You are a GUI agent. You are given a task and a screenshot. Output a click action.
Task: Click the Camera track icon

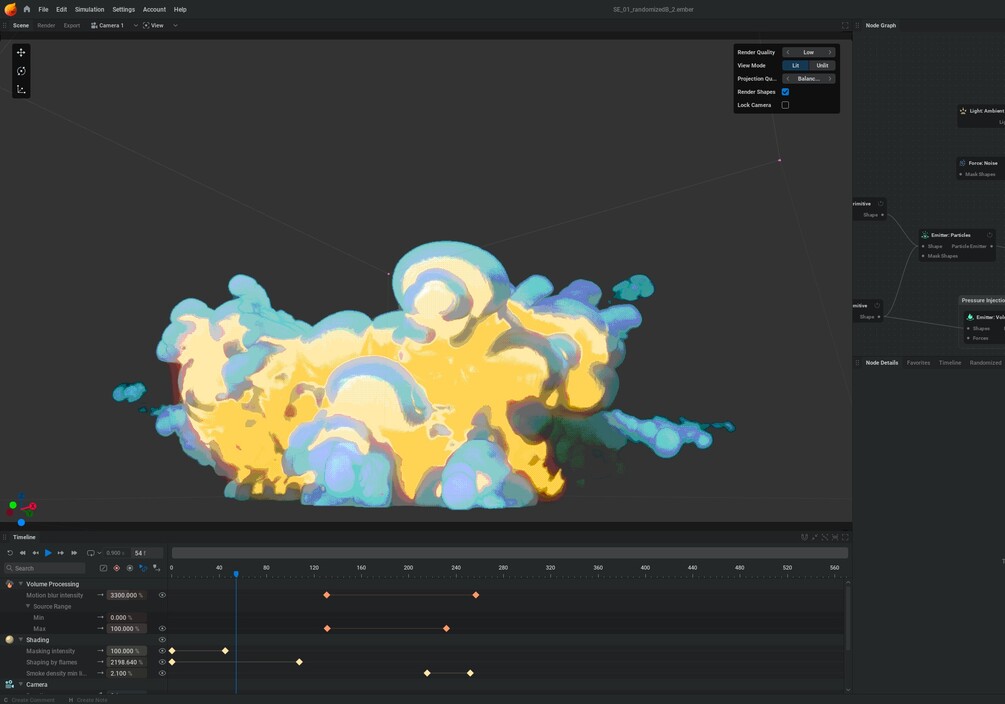point(9,685)
